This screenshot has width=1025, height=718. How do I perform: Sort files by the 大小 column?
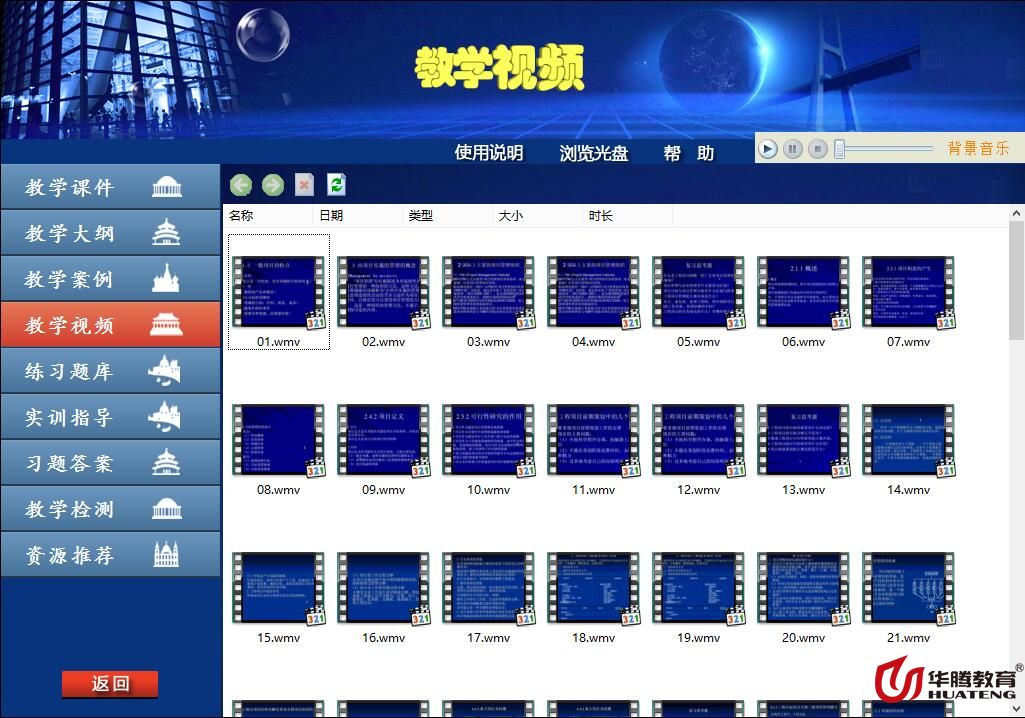tap(537, 216)
